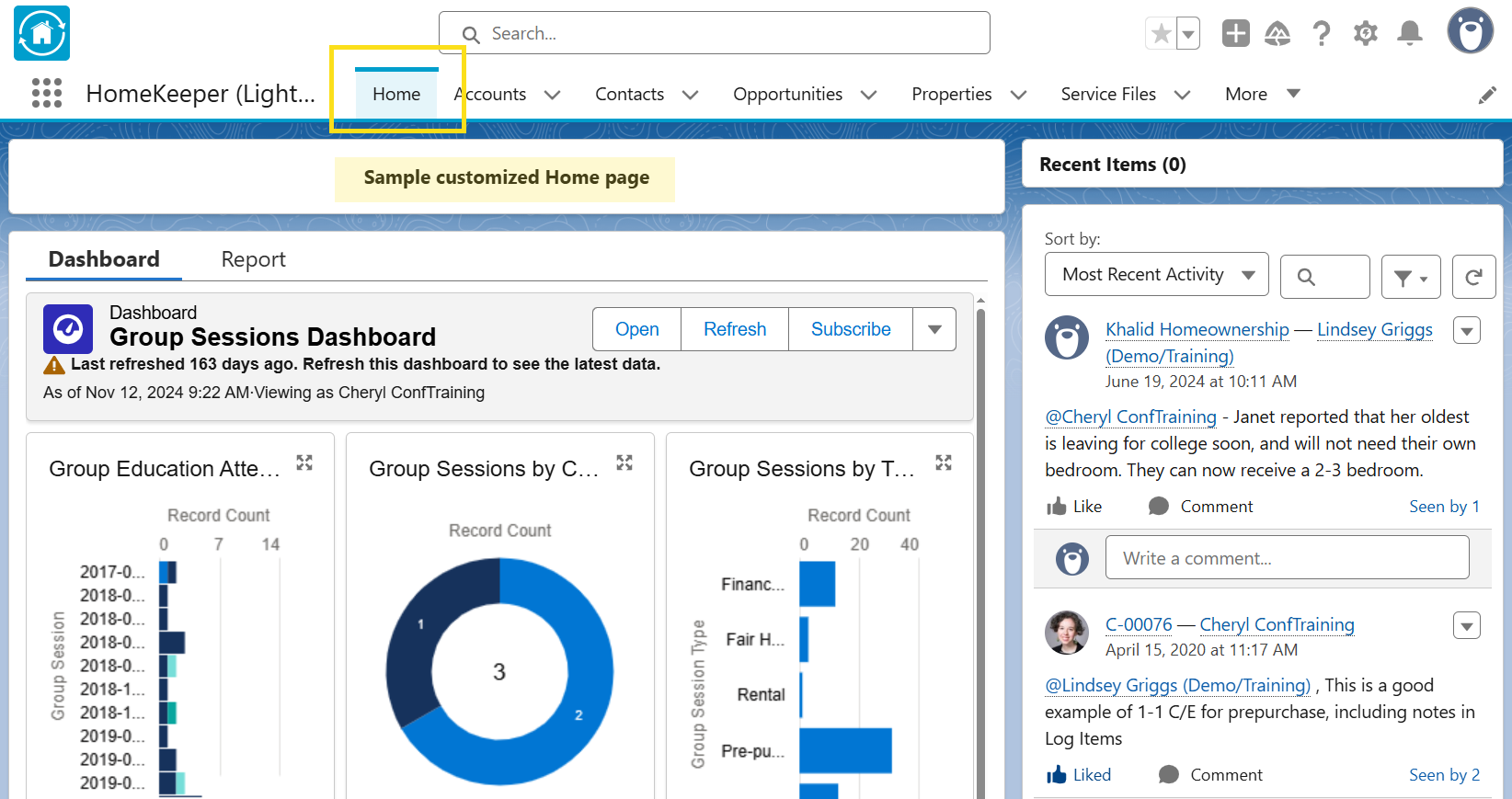The image size is (1512, 799).
Task: Open the Contacts navigation tab
Action: pos(629,94)
